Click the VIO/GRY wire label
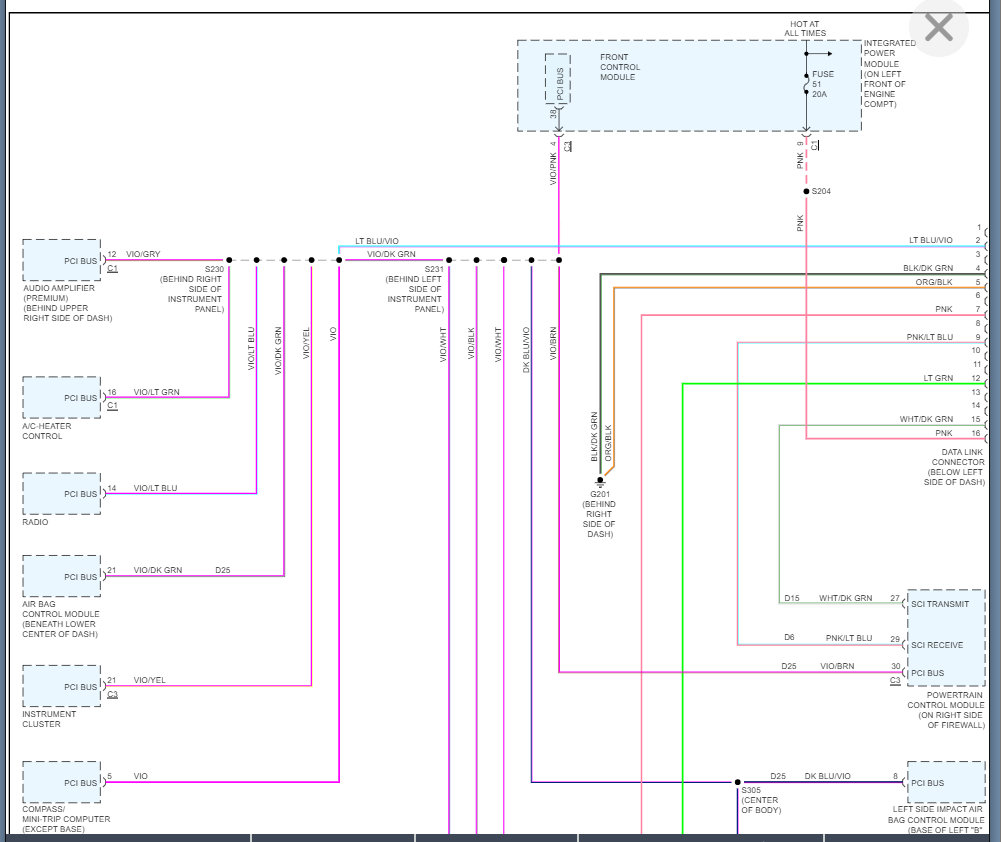The image size is (1001, 842). tap(143, 254)
